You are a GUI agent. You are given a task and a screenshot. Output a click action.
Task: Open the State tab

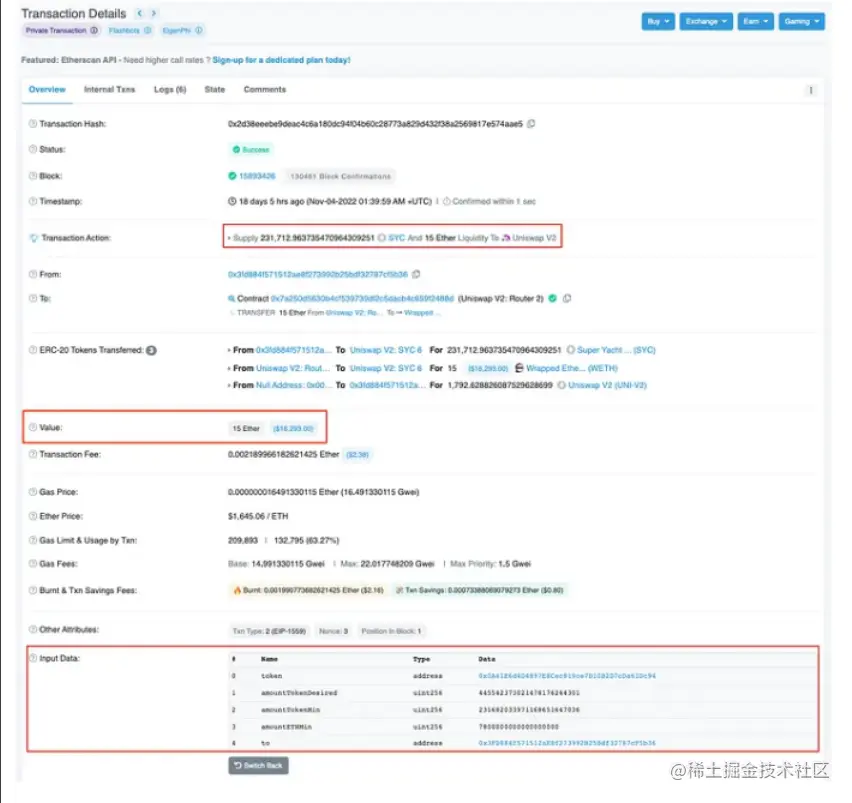pos(215,90)
